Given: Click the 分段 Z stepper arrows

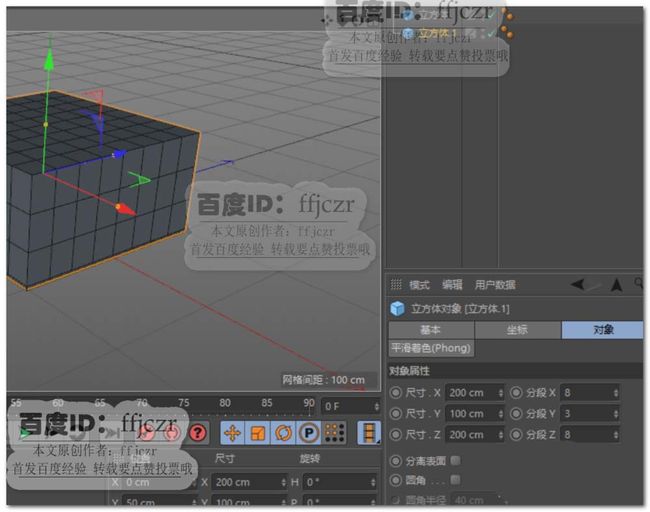Looking at the screenshot, I should [616, 434].
